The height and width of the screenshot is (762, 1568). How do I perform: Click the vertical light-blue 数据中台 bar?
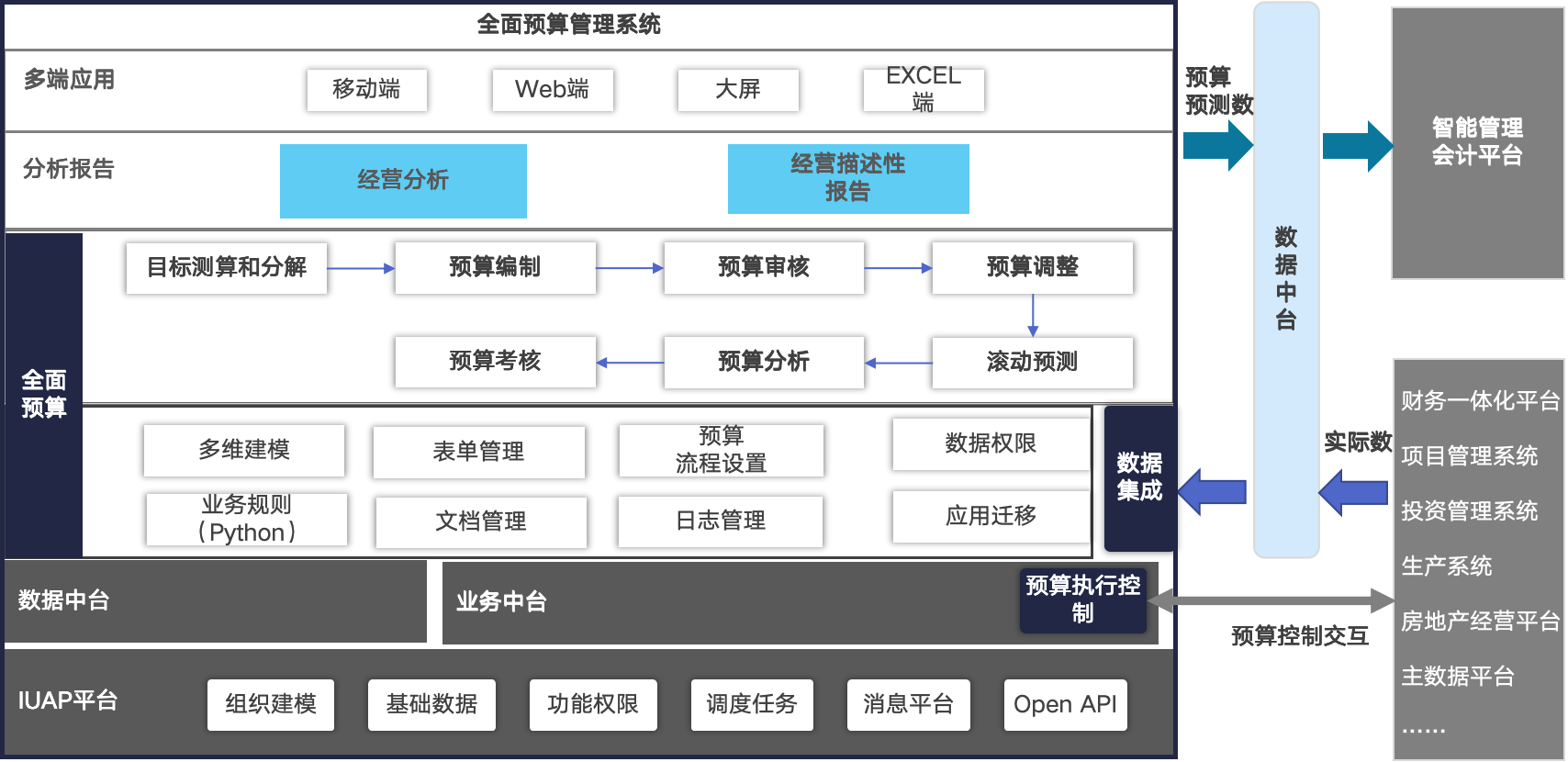pos(1286,279)
